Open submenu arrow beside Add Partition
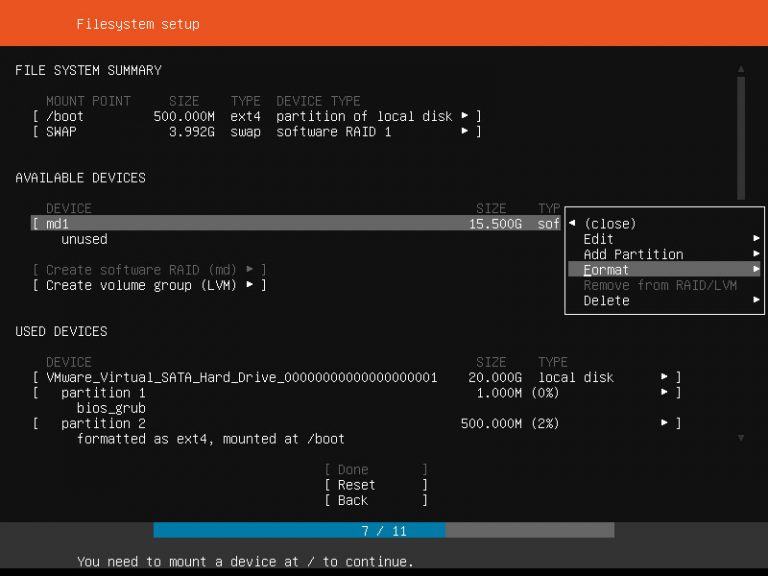This screenshot has width=768, height=576. (x=756, y=254)
